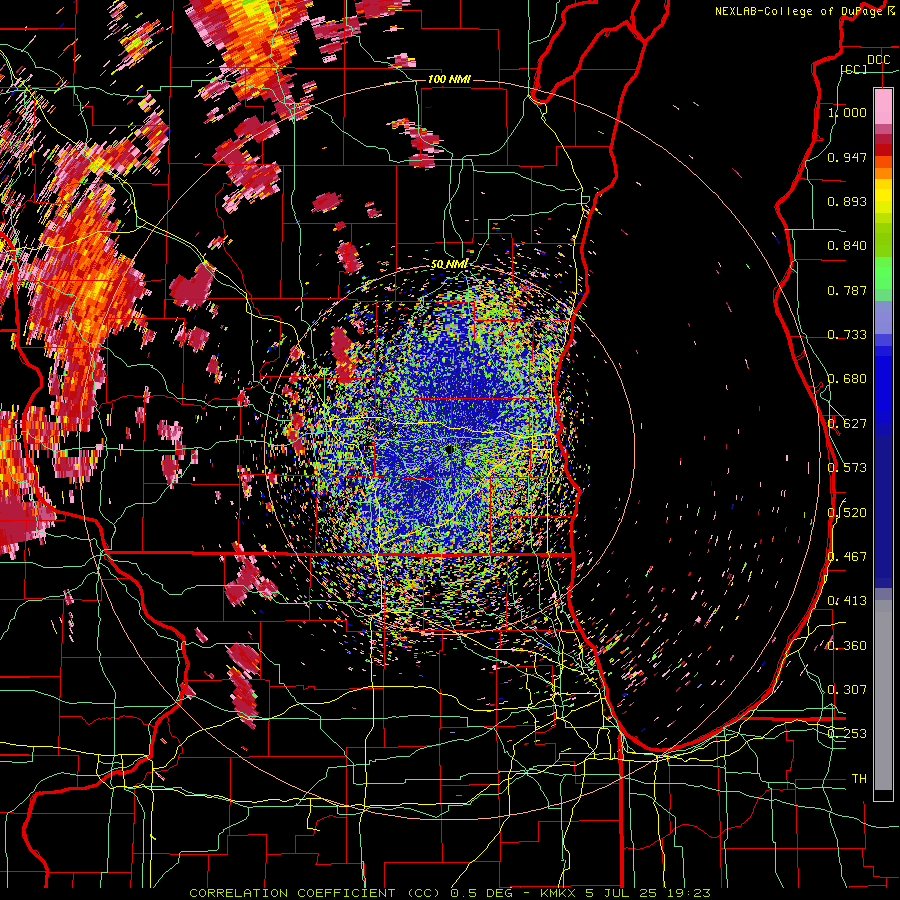Select the yellow band on the color bar
The image size is (900, 900).
pyautogui.click(x=883, y=197)
